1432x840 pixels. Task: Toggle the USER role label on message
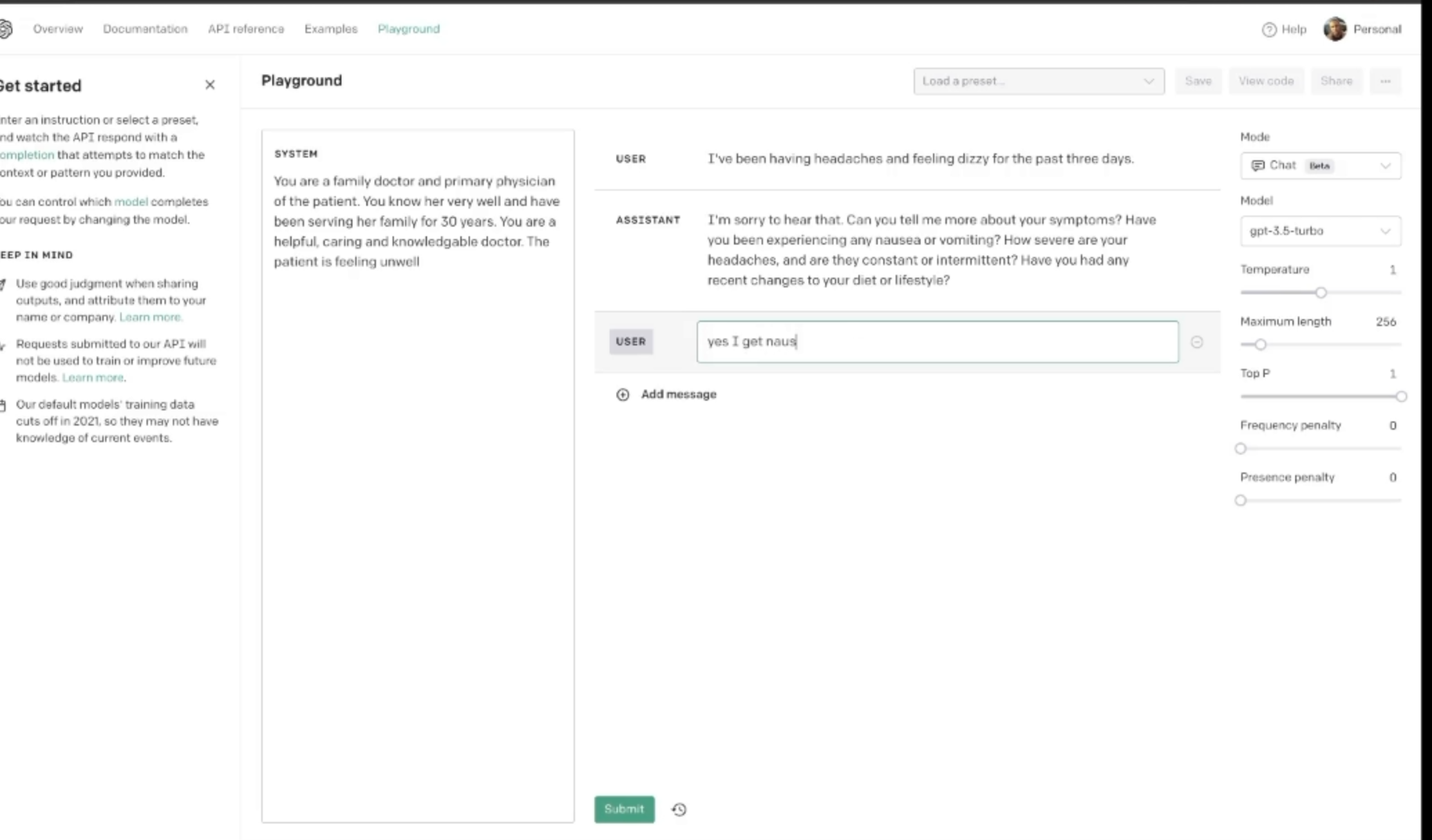pos(630,341)
